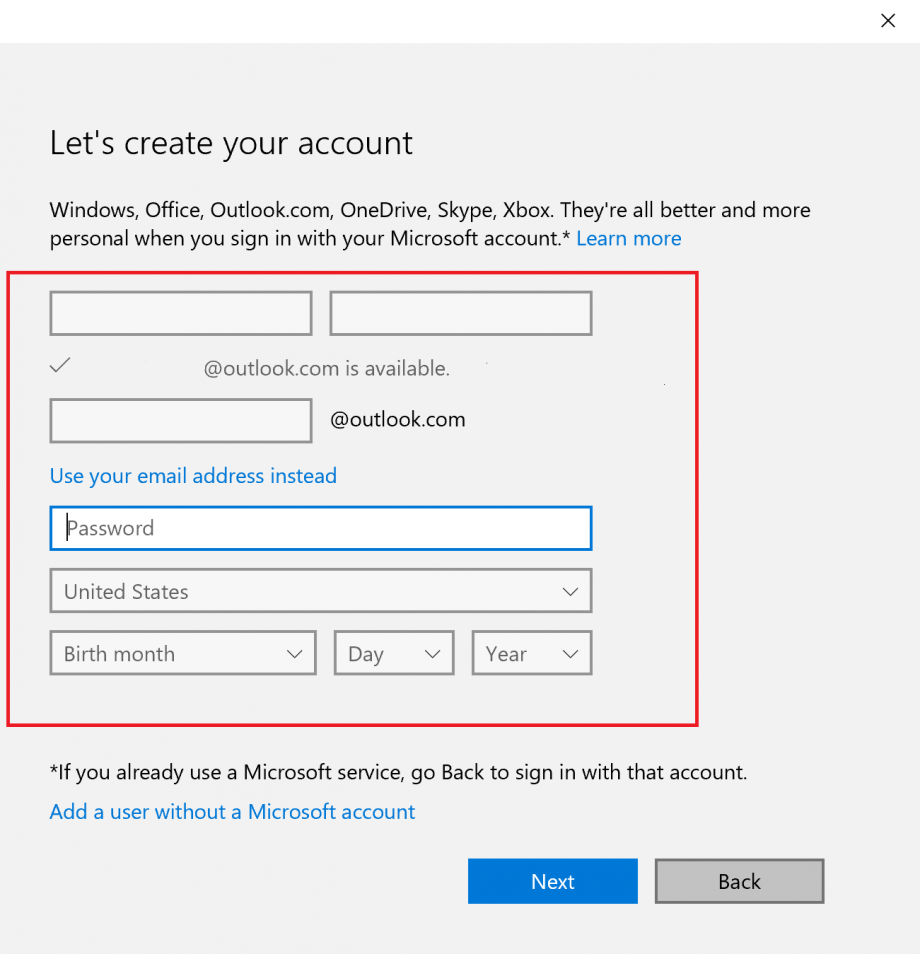Click the username field before @outlook.com
Image resolution: width=920 pixels, height=954 pixels.
tap(180, 420)
